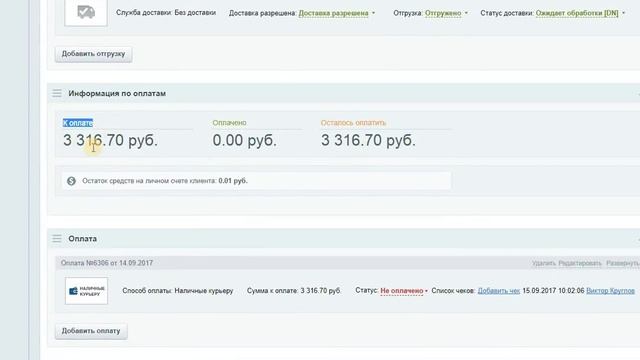The width and height of the screenshot is (640, 360).
Task: Click 'Способ оплаты: Наличные курьеру' text
Action: click(178, 291)
